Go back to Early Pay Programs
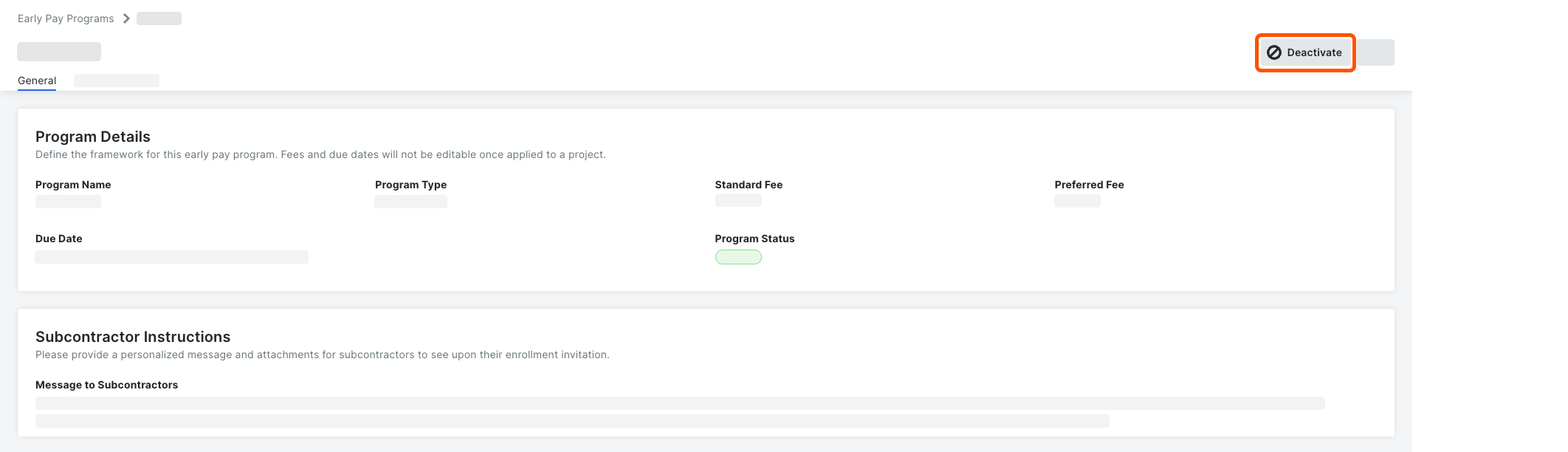This screenshot has height=452, width=1568. tap(66, 18)
